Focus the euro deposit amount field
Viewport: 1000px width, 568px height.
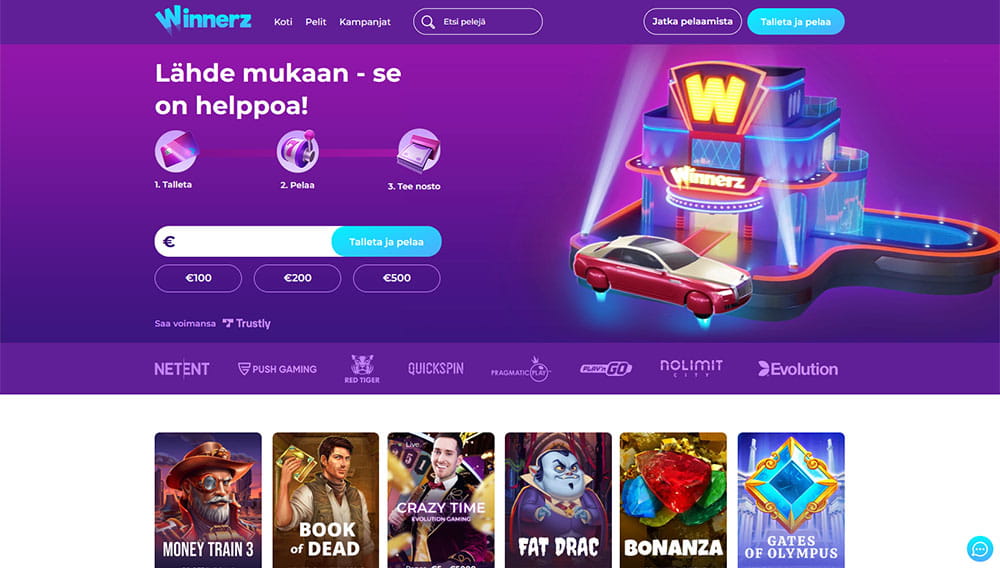click(x=243, y=242)
